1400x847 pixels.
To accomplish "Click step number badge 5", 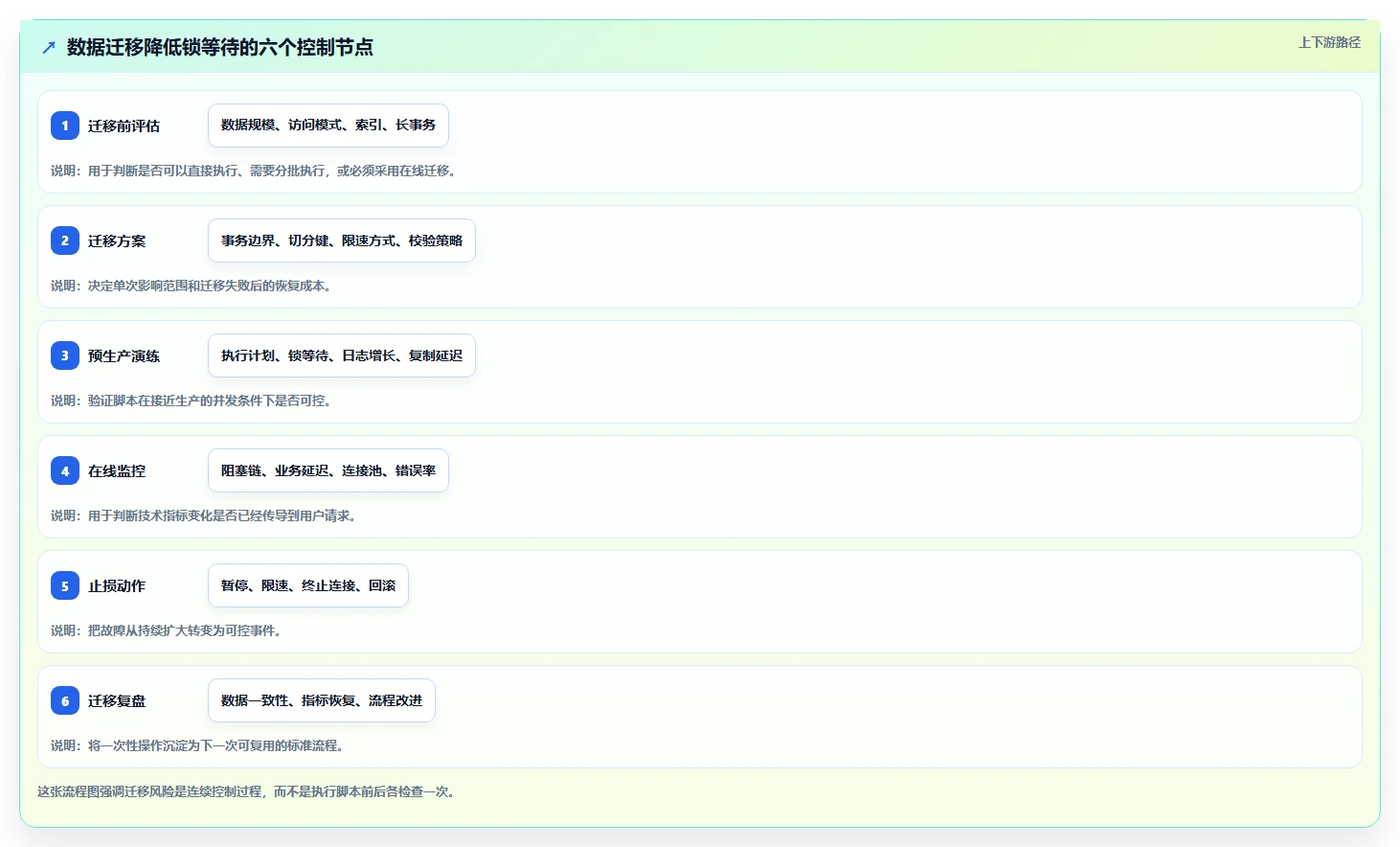I will point(65,585).
